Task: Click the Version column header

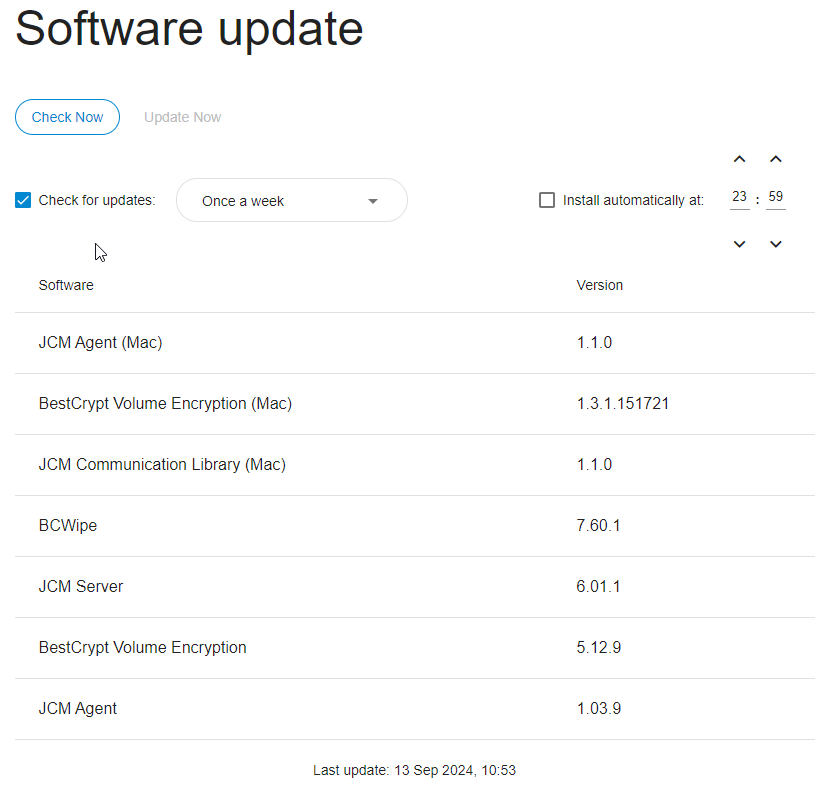Action: click(x=599, y=285)
